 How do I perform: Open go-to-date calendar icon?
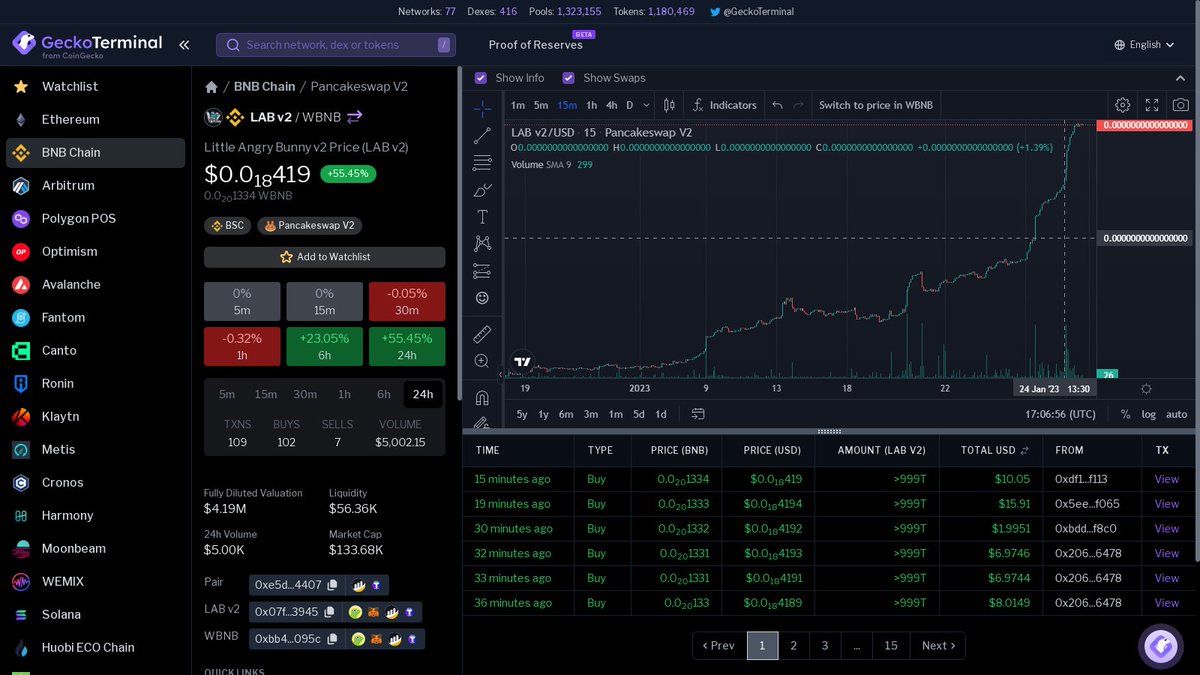698,414
